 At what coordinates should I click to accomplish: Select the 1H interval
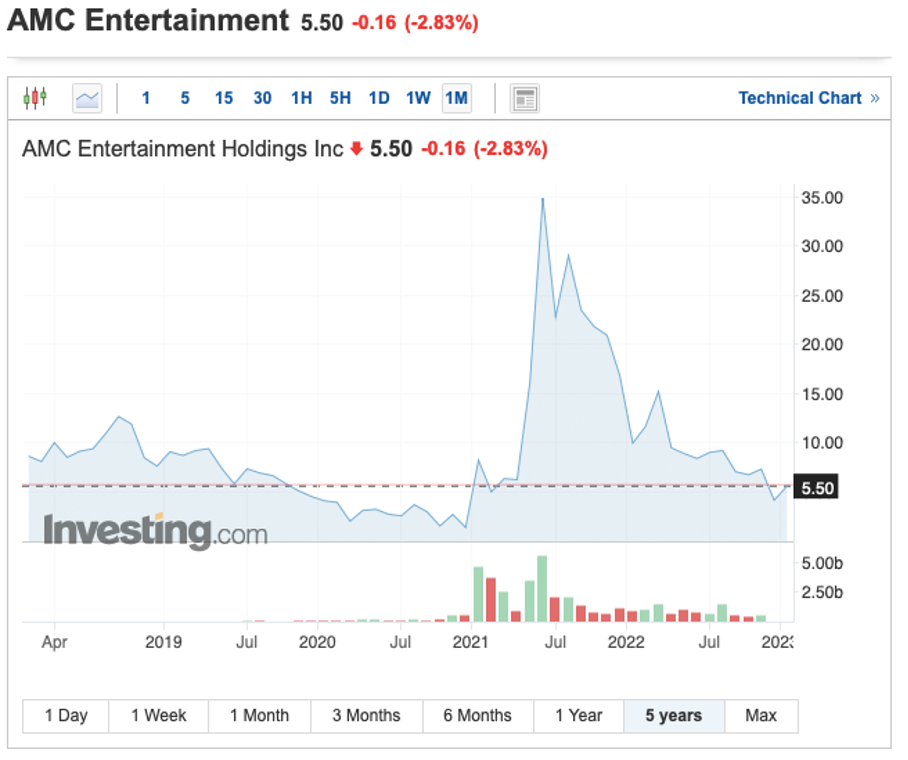[x=301, y=98]
